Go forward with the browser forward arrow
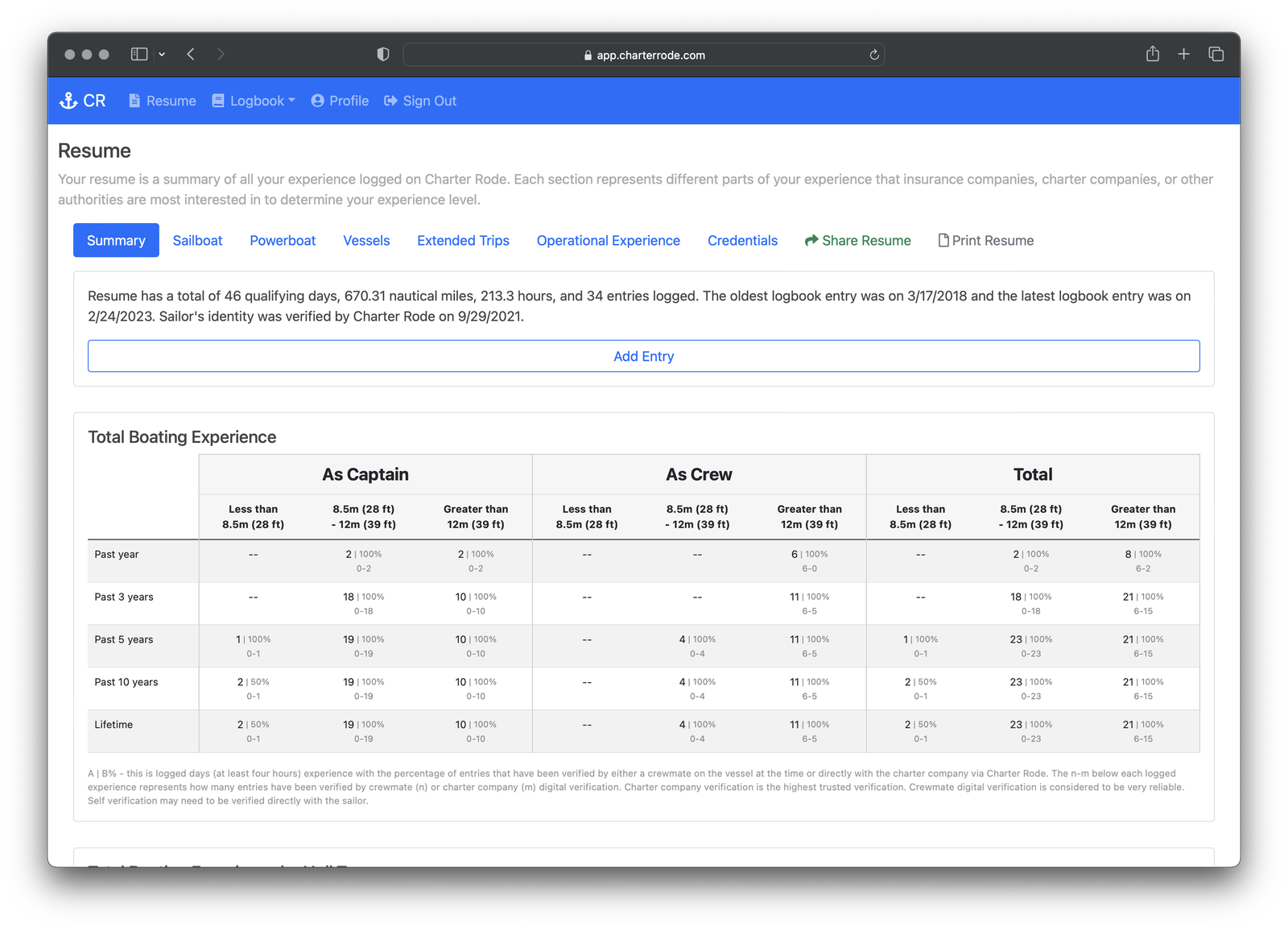This screenshot has height=930, width=1288. coord(221,54)
